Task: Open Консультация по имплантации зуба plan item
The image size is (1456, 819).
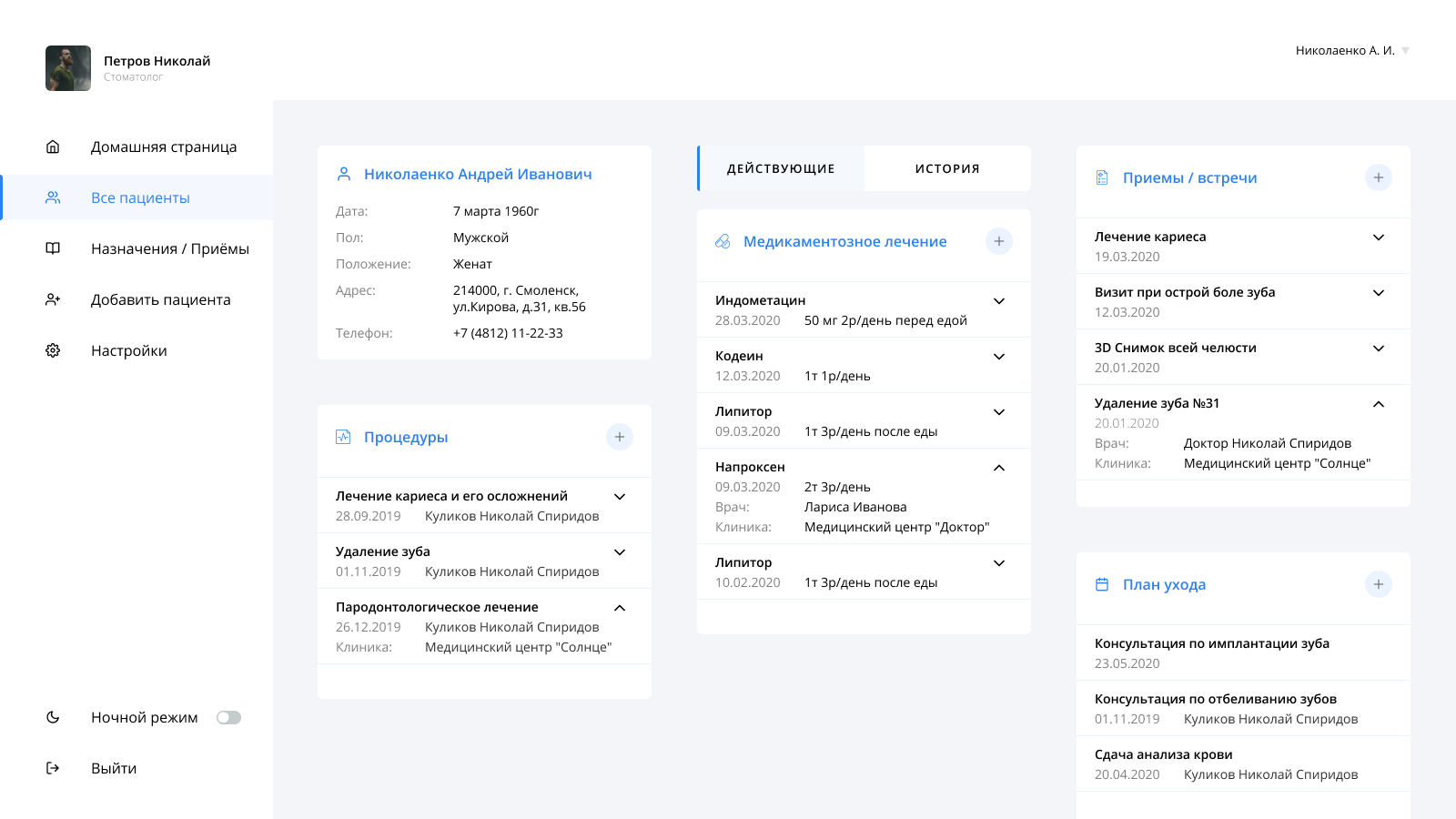Action: coord(1243,652)
